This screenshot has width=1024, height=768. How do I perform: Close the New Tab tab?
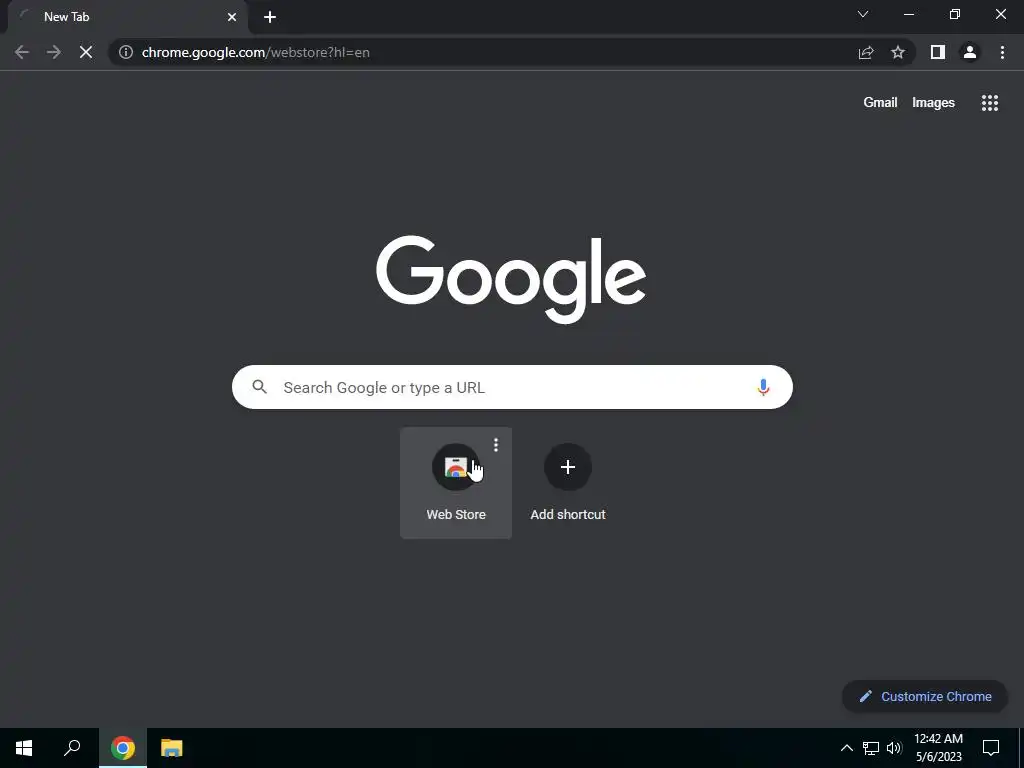click(232, 17)
